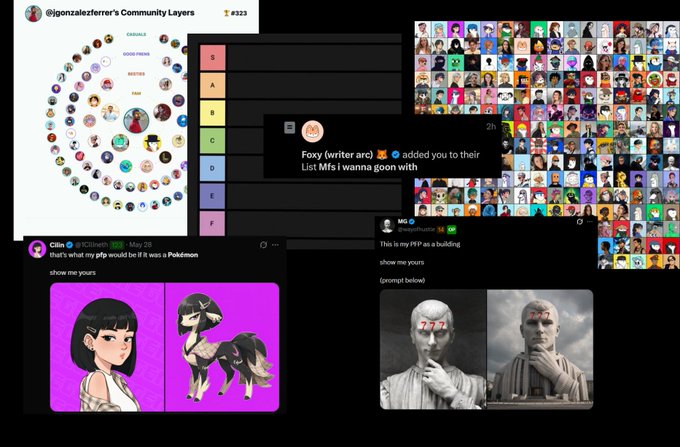Screen dimensions: 680x447
Task: Select the blue D tier label
Action: coord(212,168)
